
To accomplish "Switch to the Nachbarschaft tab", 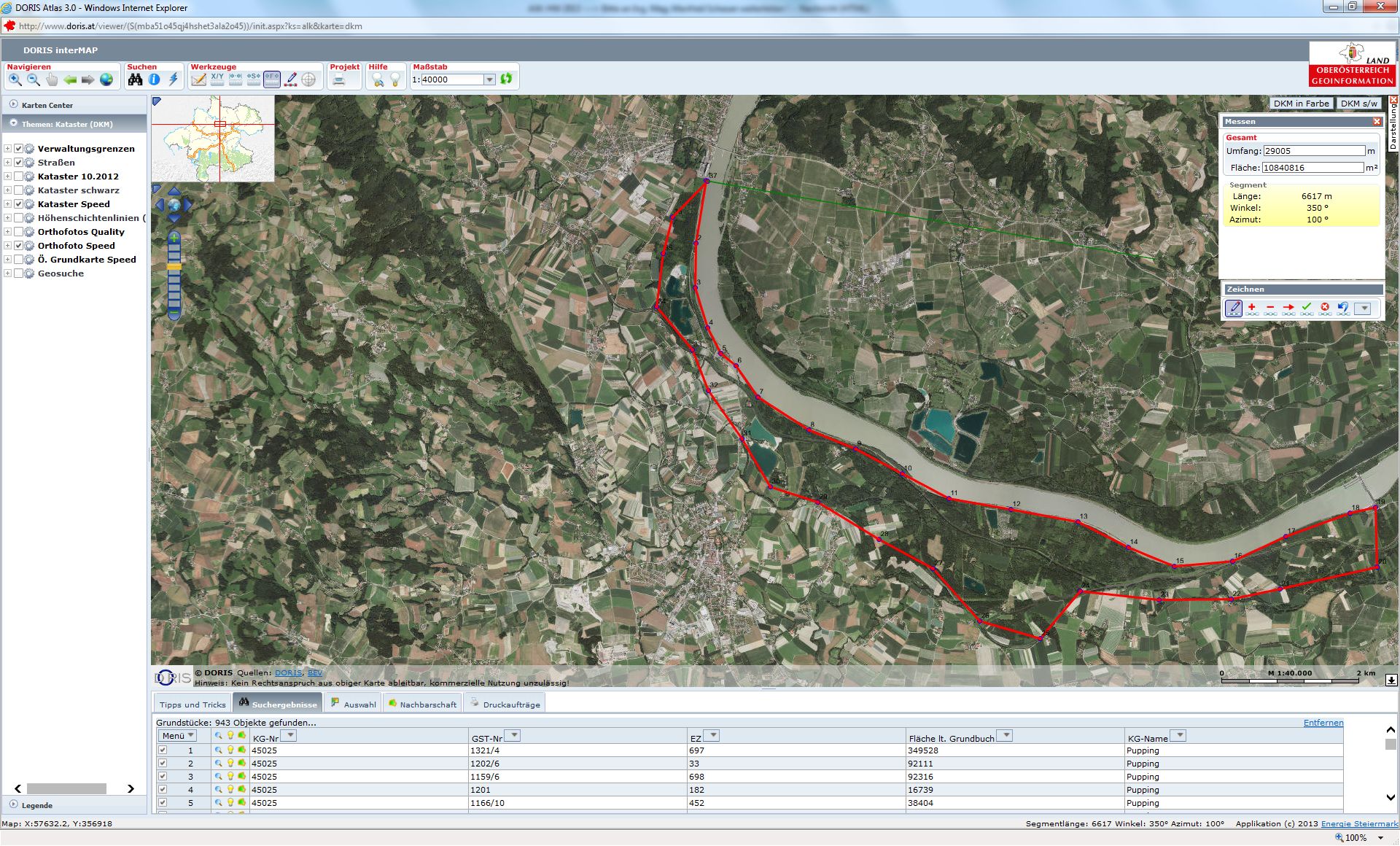I will [423, 704].
